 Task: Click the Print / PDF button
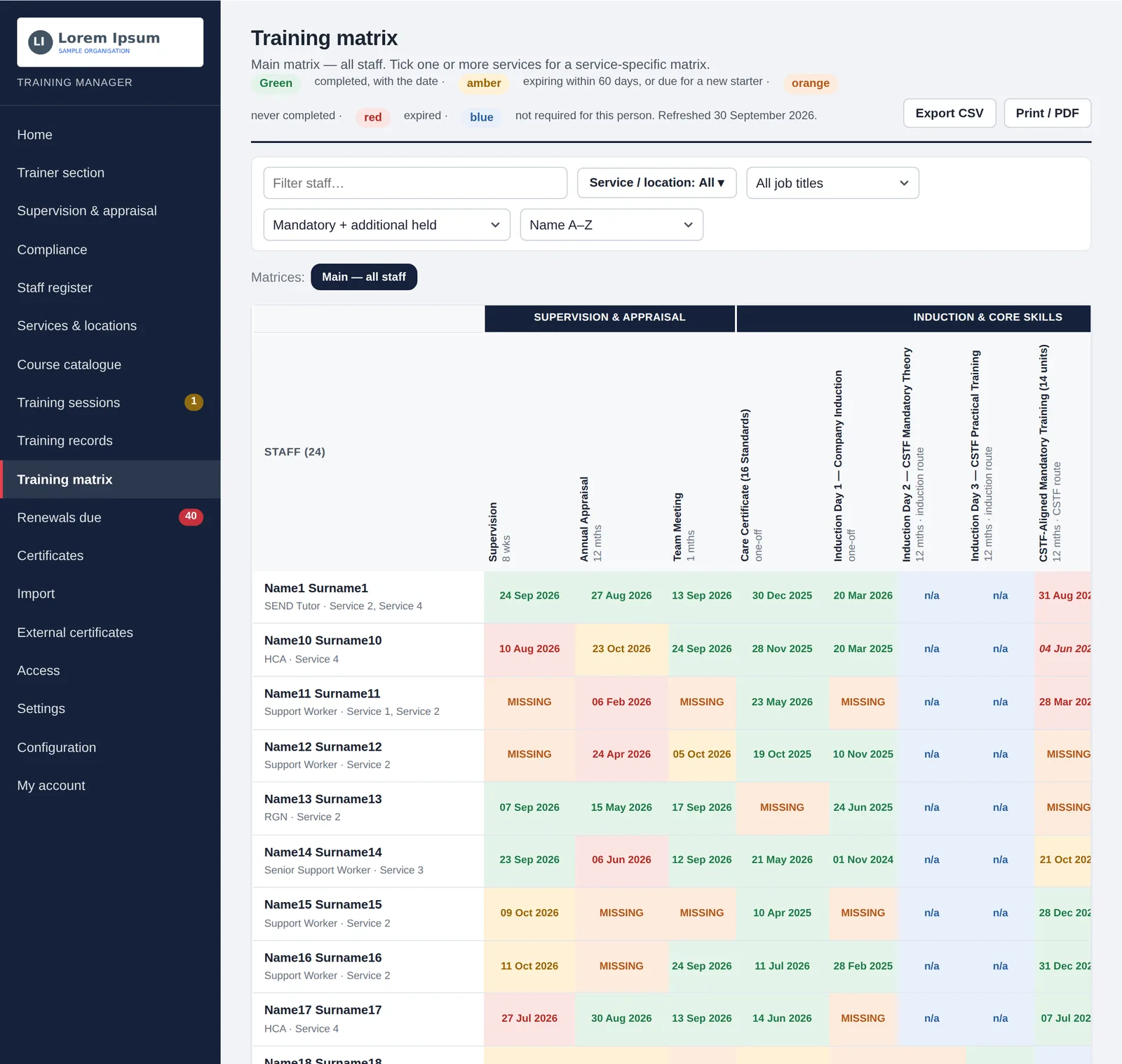coord(1048,113)
